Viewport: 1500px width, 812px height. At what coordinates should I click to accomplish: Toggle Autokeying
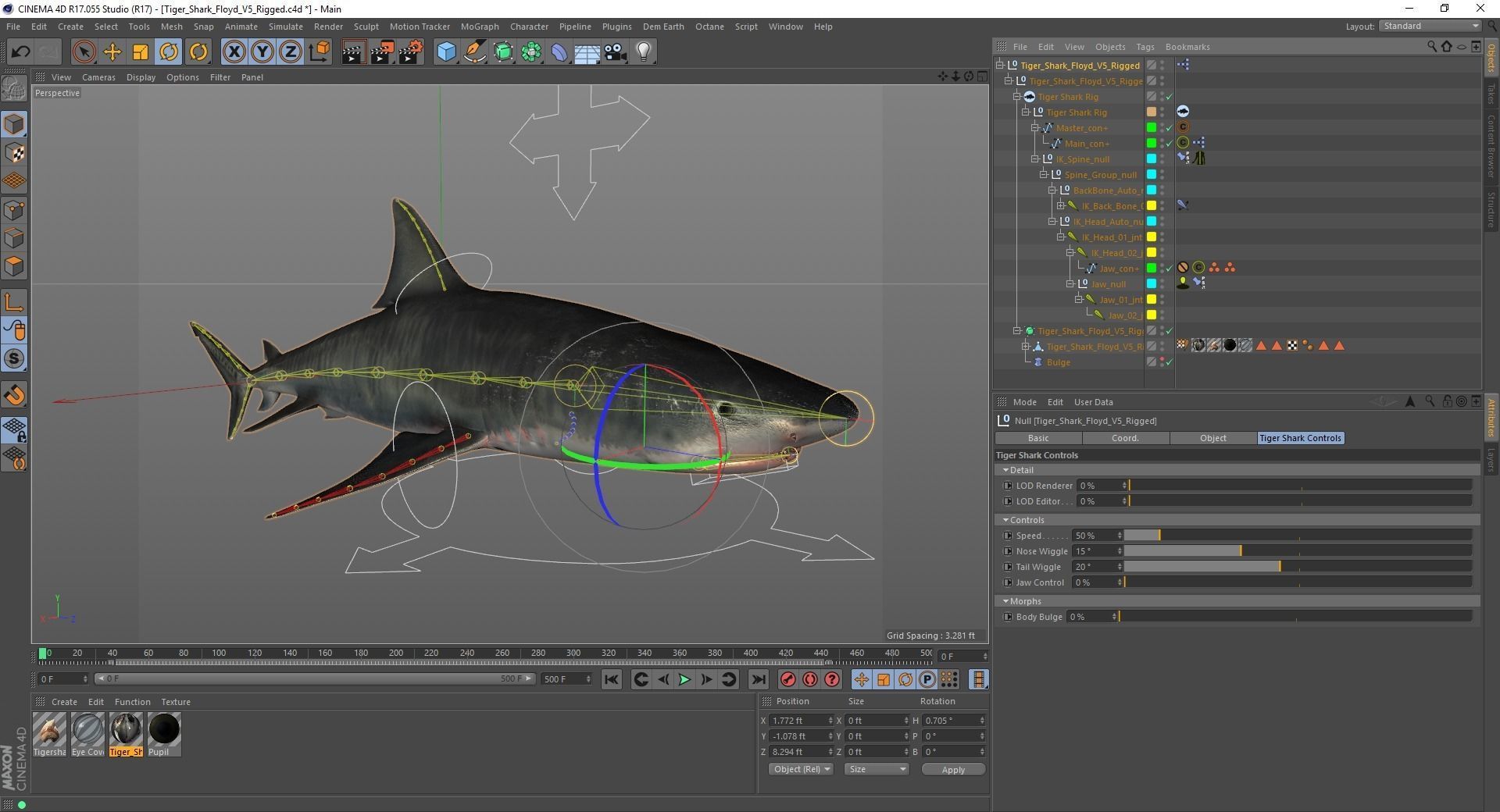coord(810,679)
